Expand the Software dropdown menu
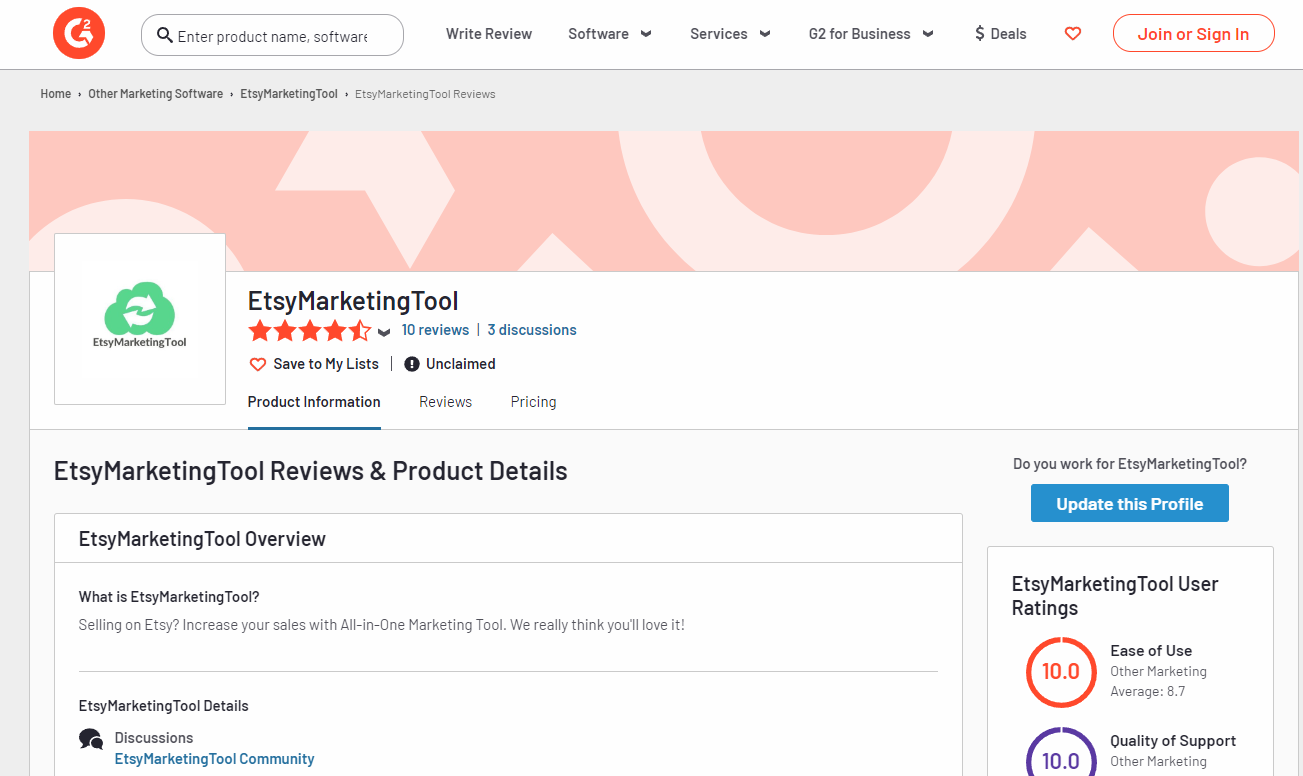This screenshot has height=776, width=1303. coord(610,34)
